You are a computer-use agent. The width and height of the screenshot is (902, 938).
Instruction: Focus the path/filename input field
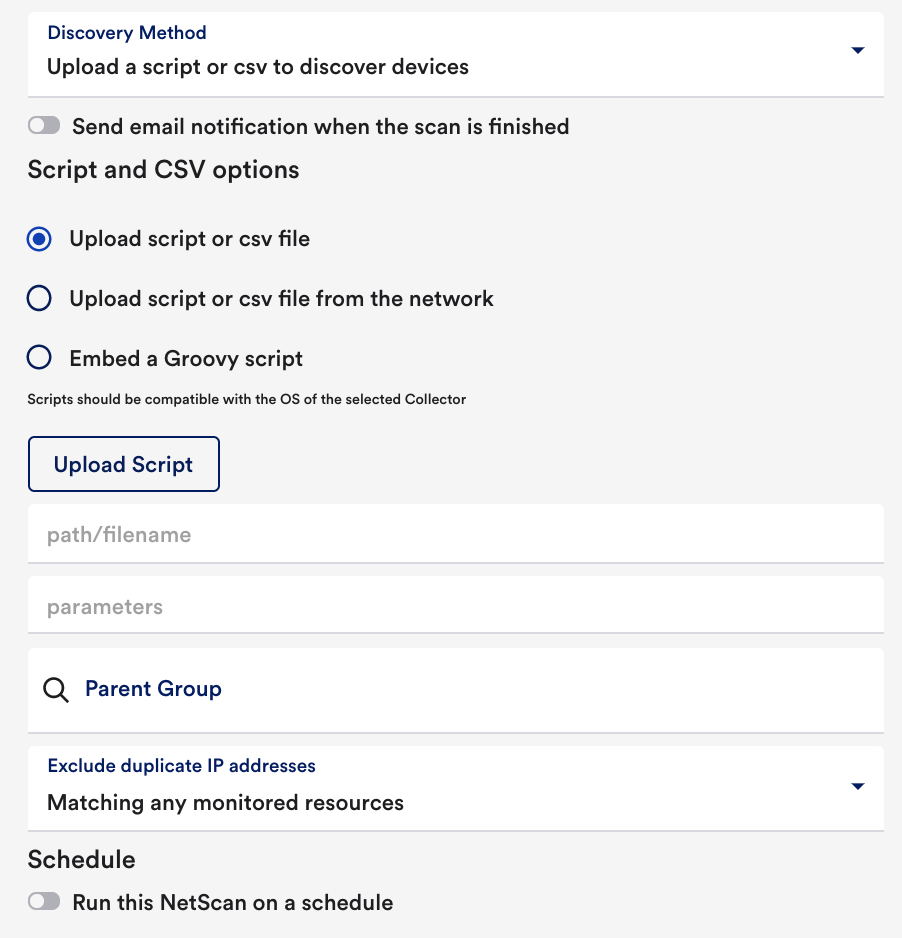(x=456, y=534)
